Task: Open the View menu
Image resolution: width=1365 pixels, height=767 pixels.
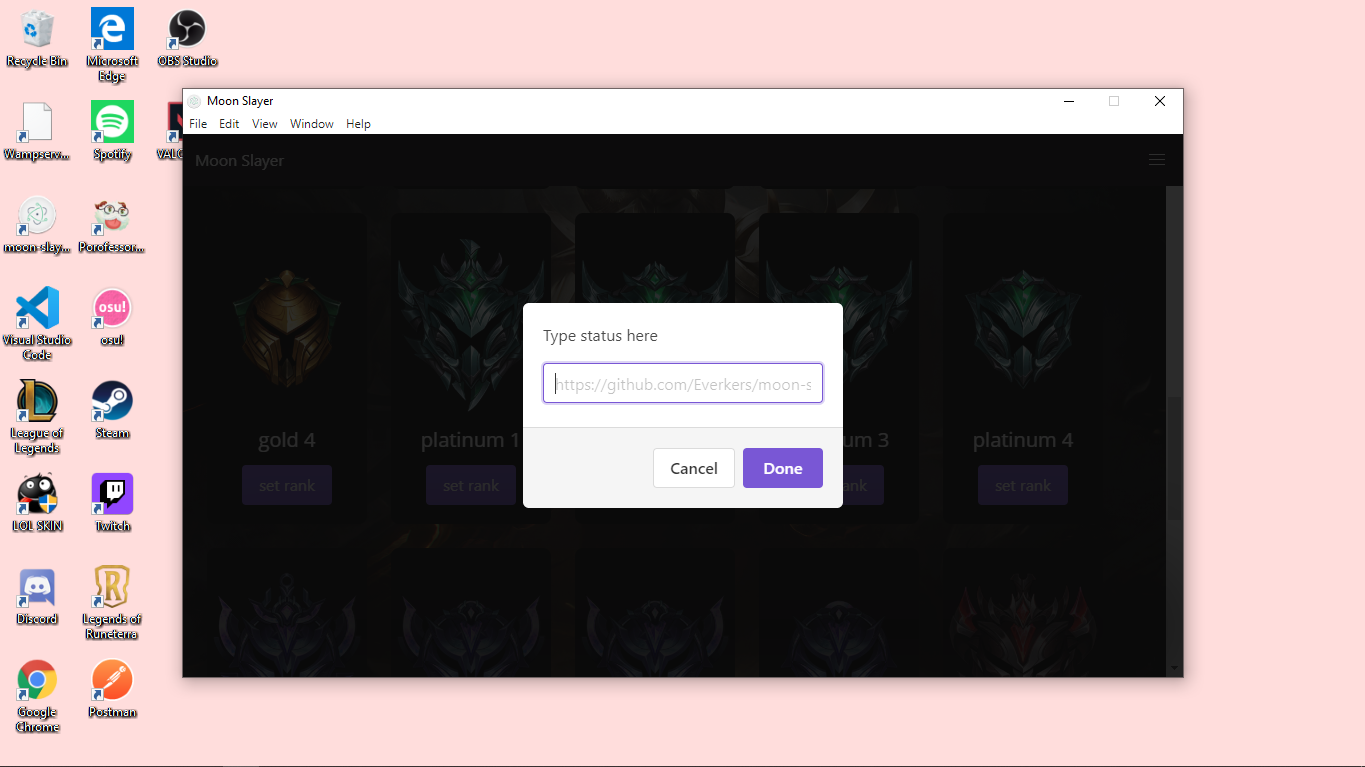Action: click(x=265, y=124)
